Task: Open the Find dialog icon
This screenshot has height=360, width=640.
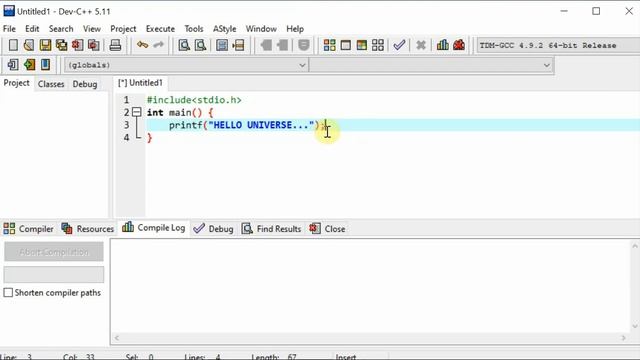Action: pyautogui.click(x=184, y=45)
